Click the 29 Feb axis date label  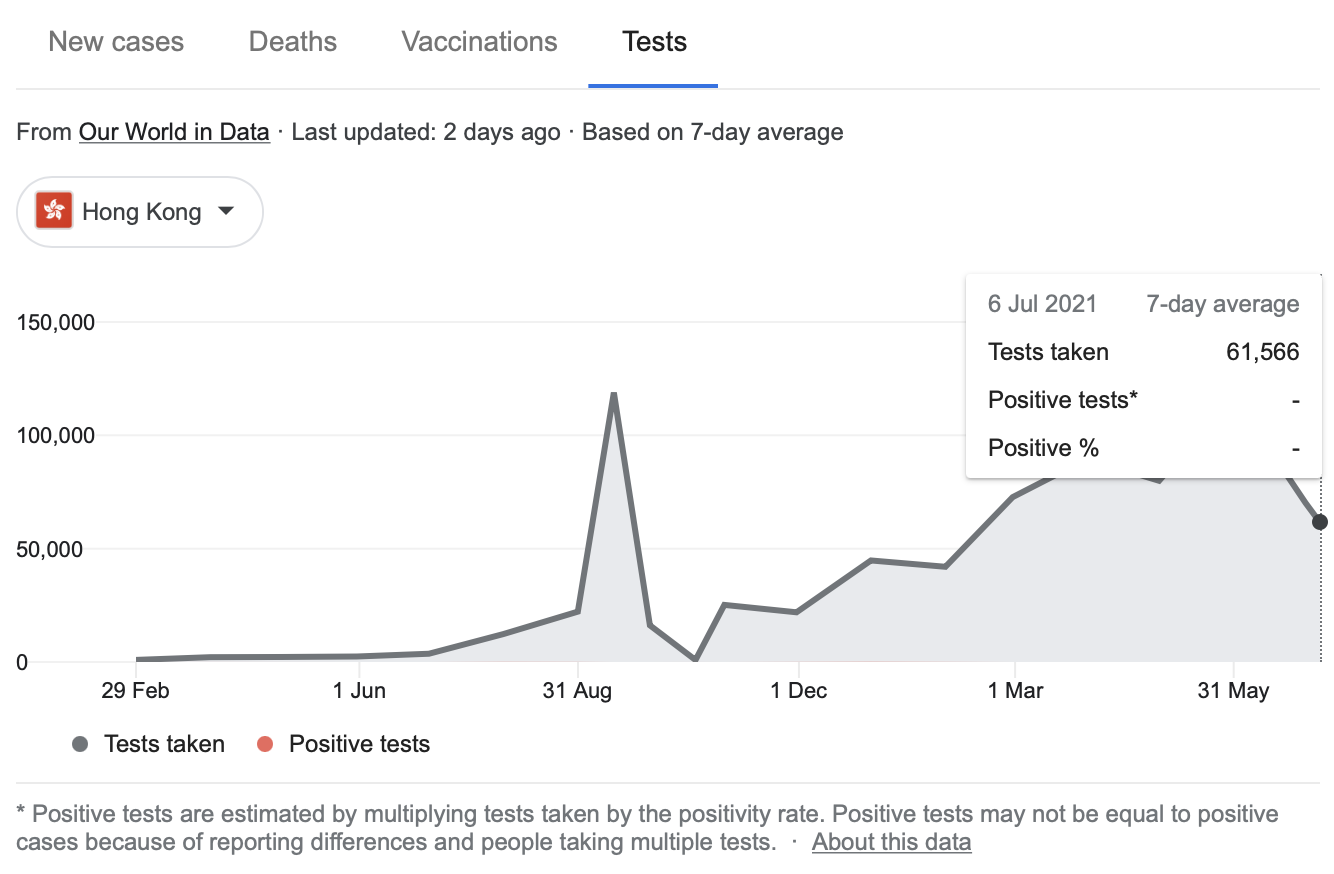click(x=137, y=691)
